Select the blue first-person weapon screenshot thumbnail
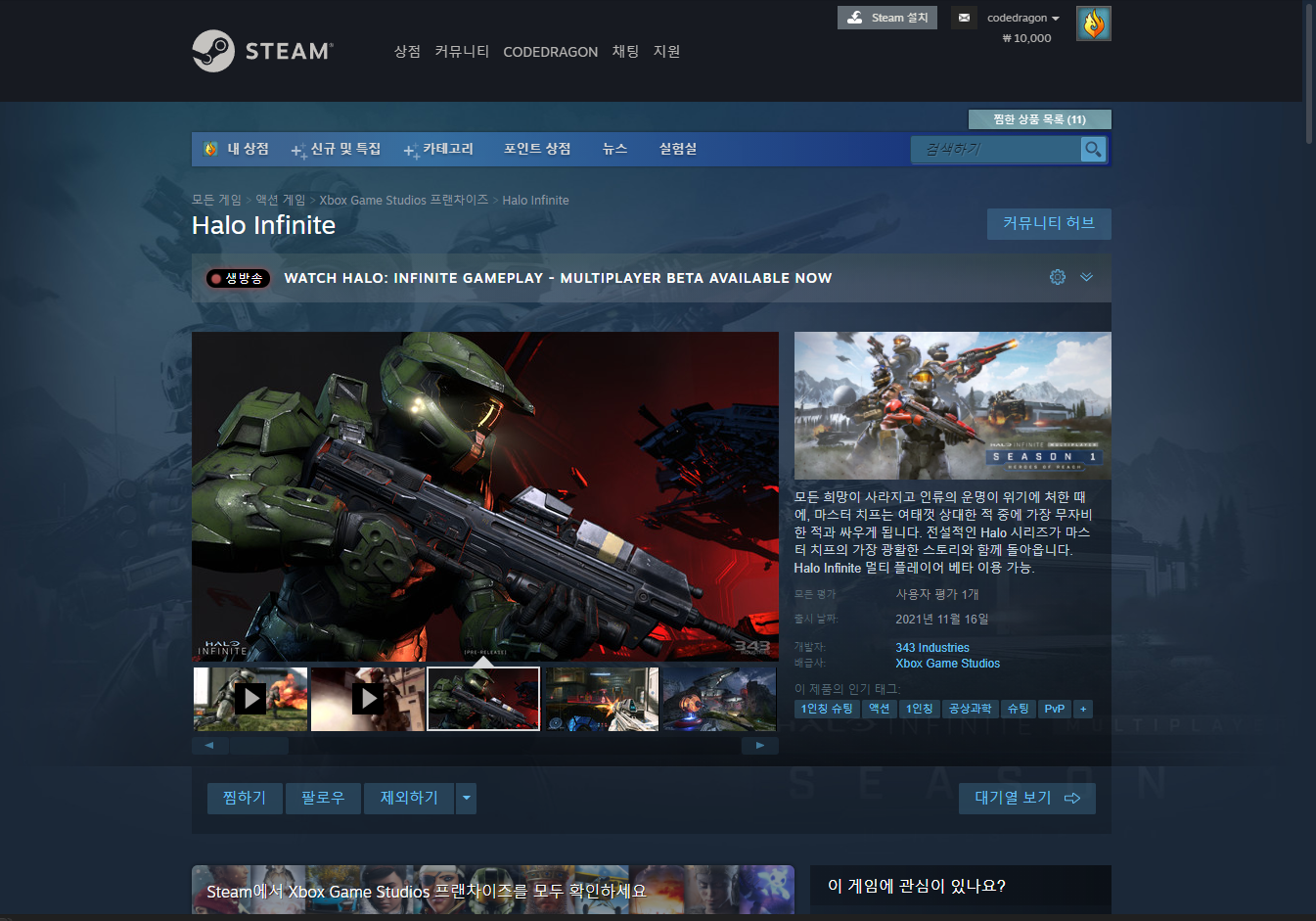 (x=602, y=699)
